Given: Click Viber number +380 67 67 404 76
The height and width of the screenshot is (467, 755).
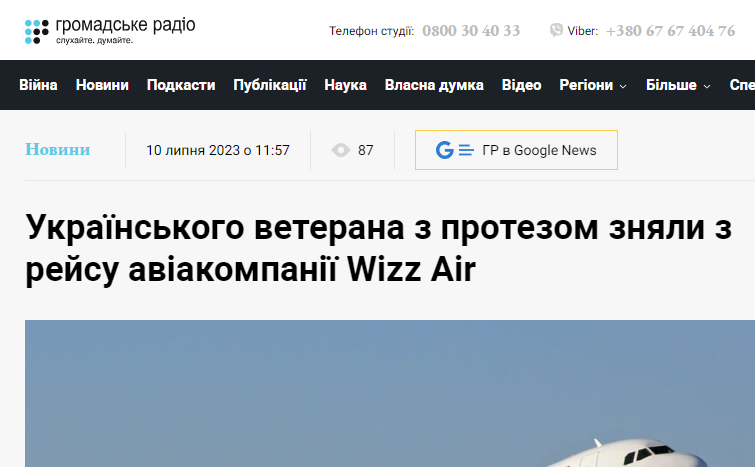Looking at the screenshot, I should (670, 31).
